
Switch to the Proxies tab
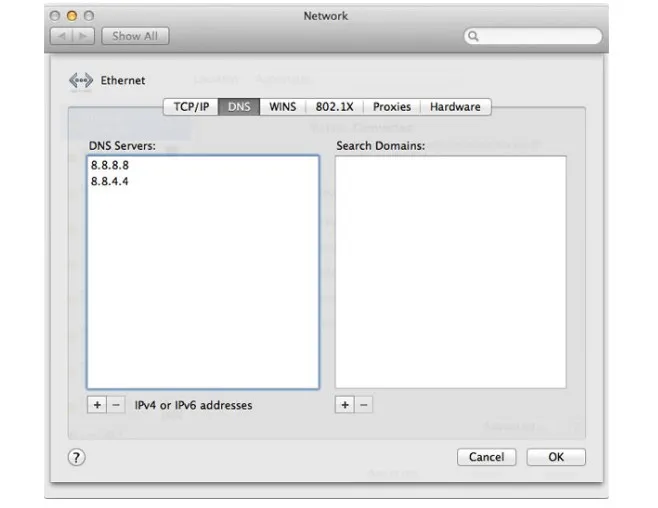tap(392, 107)
